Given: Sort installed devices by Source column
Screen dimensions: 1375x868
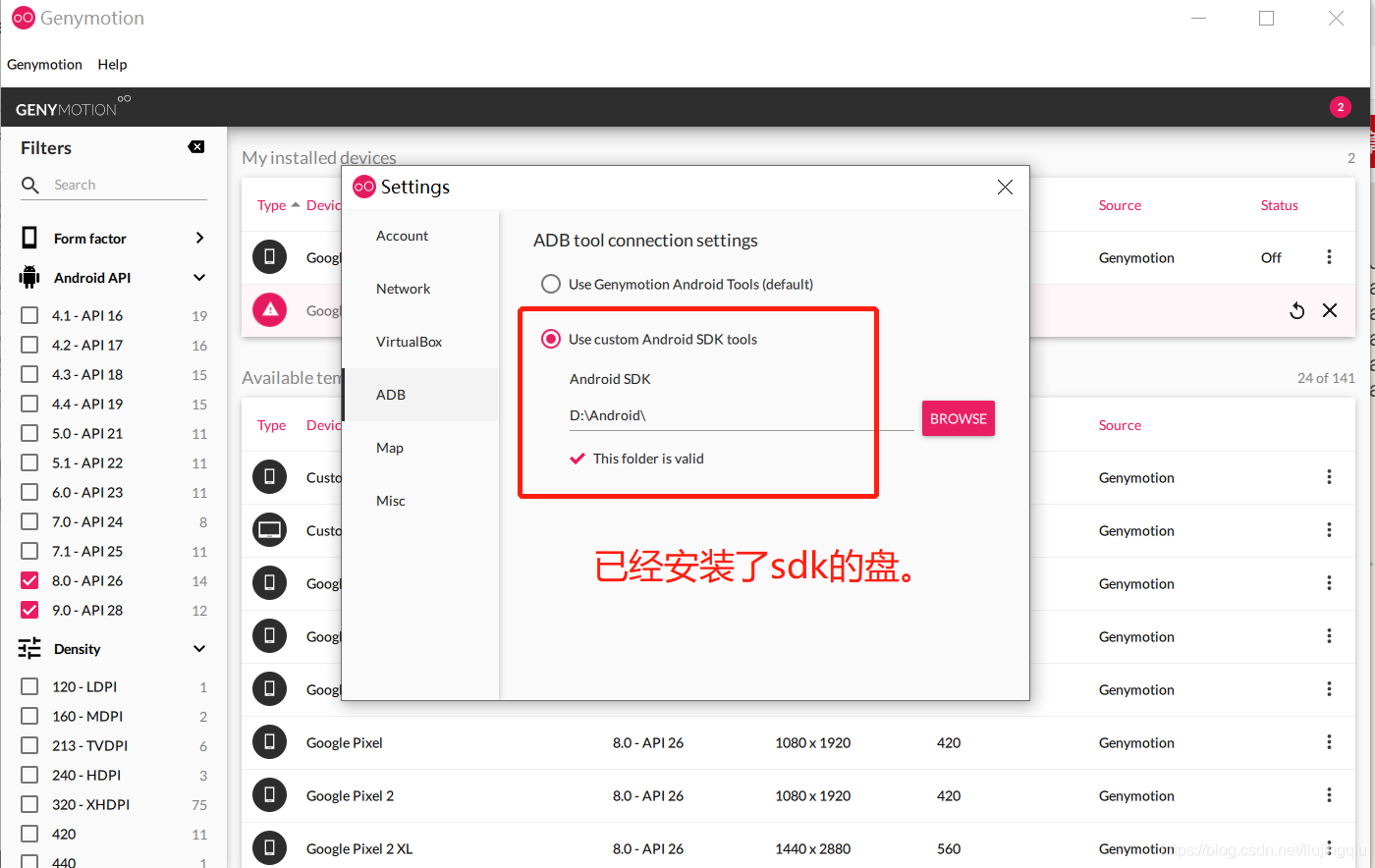Looking at the screenshot, I should click(x=1120, y=205).
